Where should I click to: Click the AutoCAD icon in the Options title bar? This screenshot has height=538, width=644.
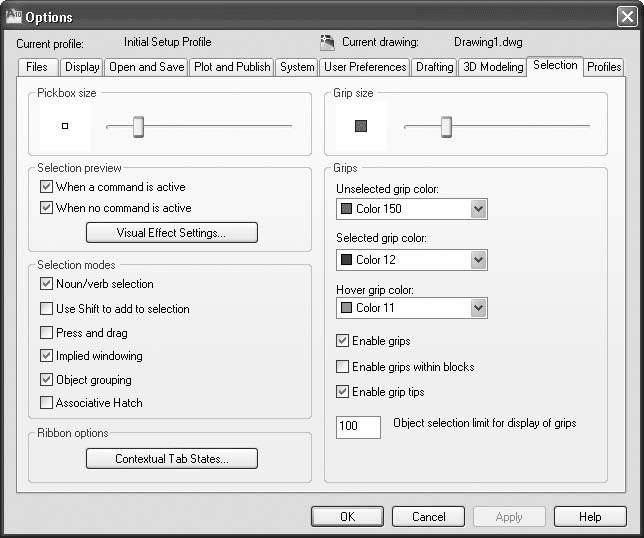pos(14,17)
